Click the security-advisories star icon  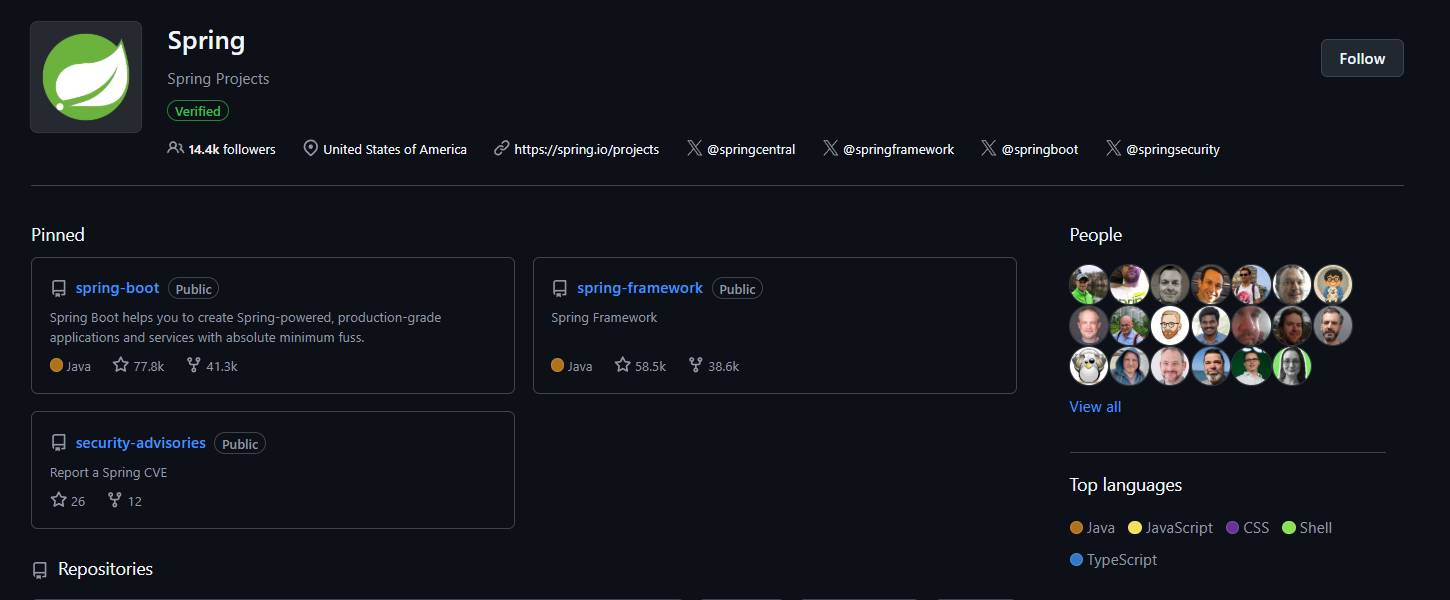point(58,500)
